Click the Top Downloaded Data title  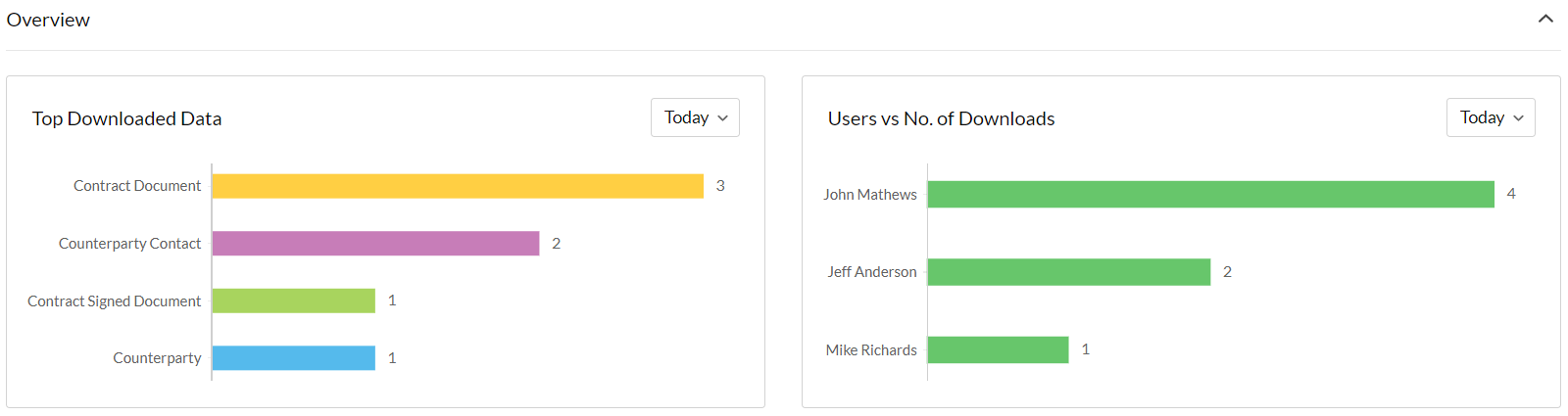tap(126, 118)
